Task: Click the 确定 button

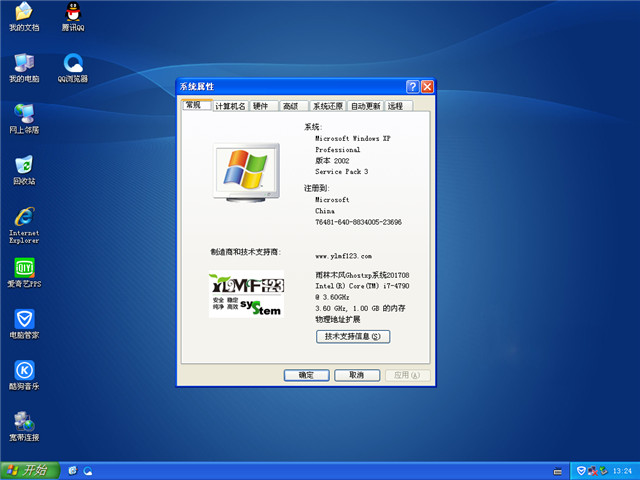Action: click(307, 375)
